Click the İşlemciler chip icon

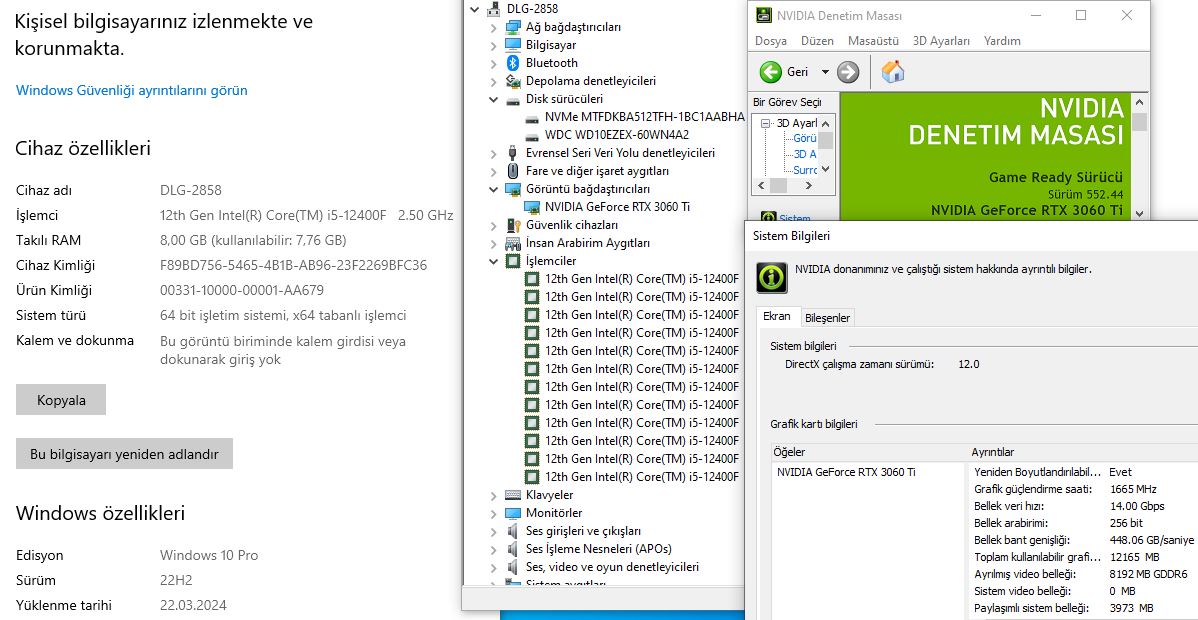[513, 261]
